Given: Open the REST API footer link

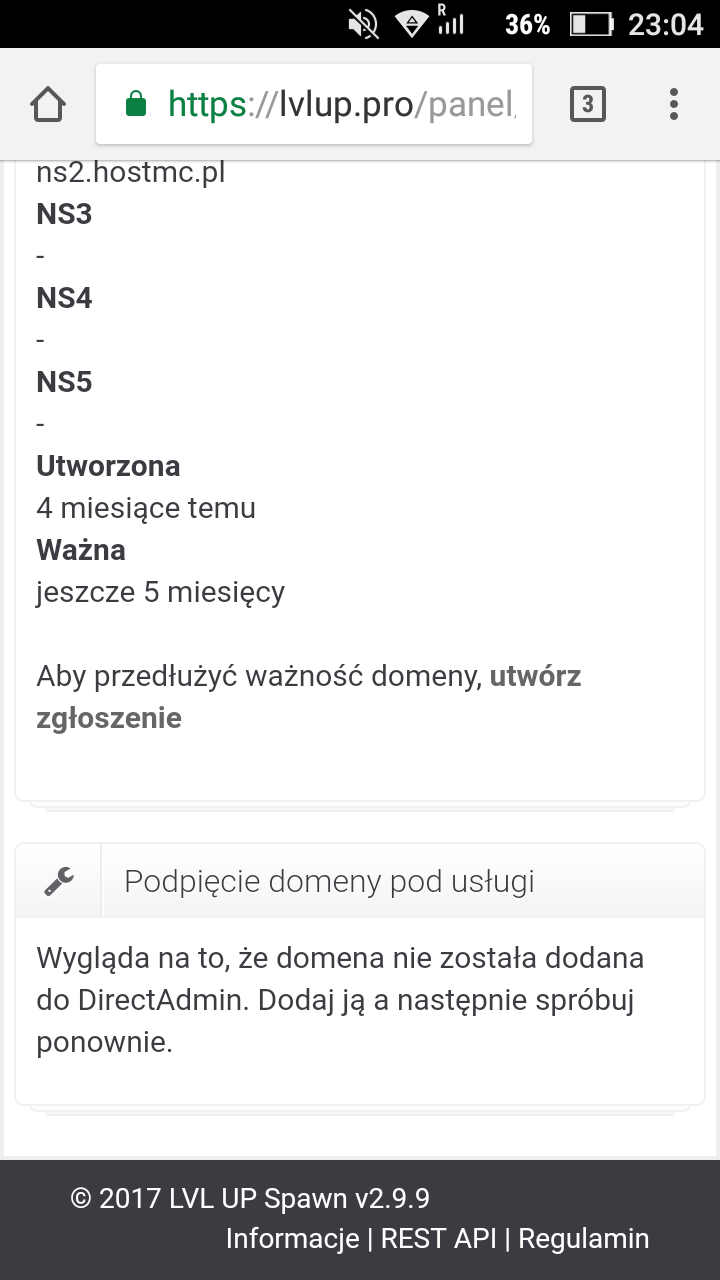Looking at the screenshot, I should click(x=439, y=1239).
